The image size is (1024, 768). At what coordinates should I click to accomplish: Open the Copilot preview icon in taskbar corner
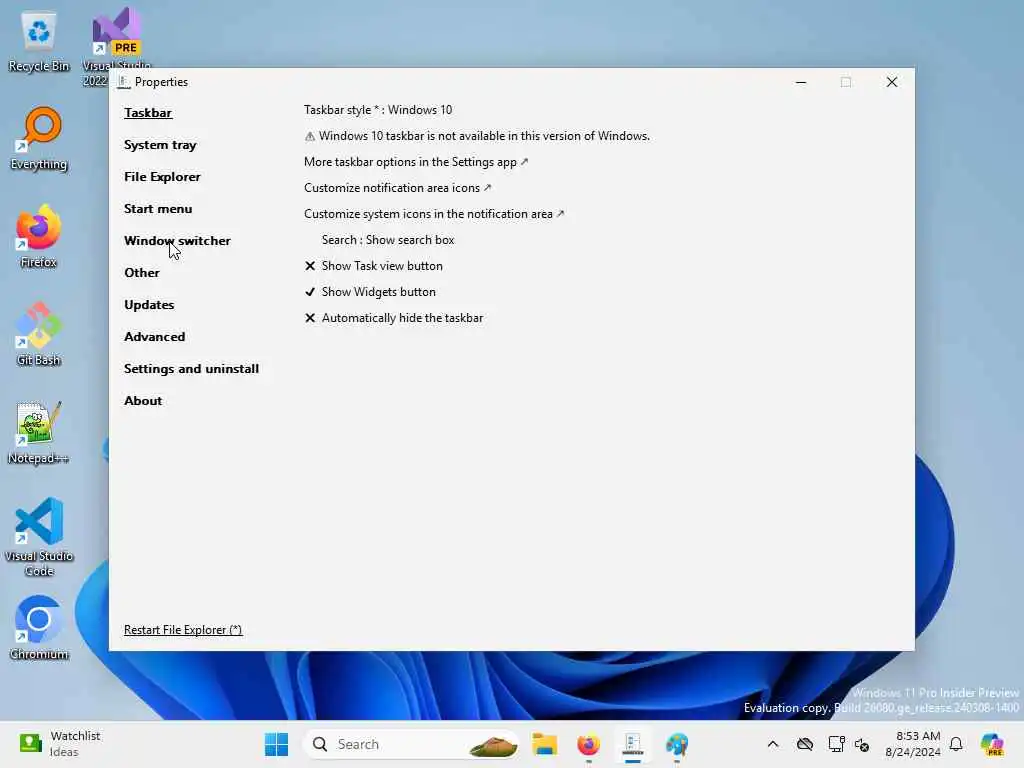[x=992, y=744]
